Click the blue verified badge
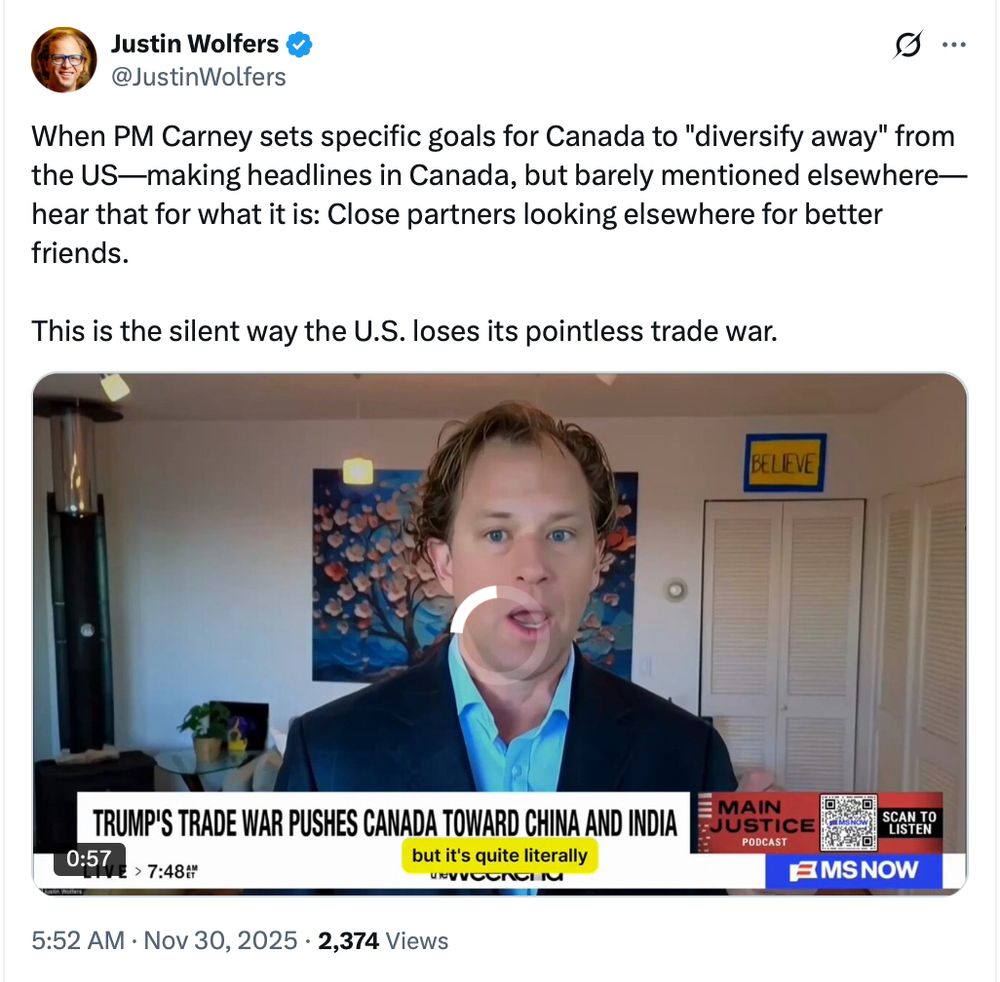The width and height of the screenshot is (1000, 982). tap(299, 45)
